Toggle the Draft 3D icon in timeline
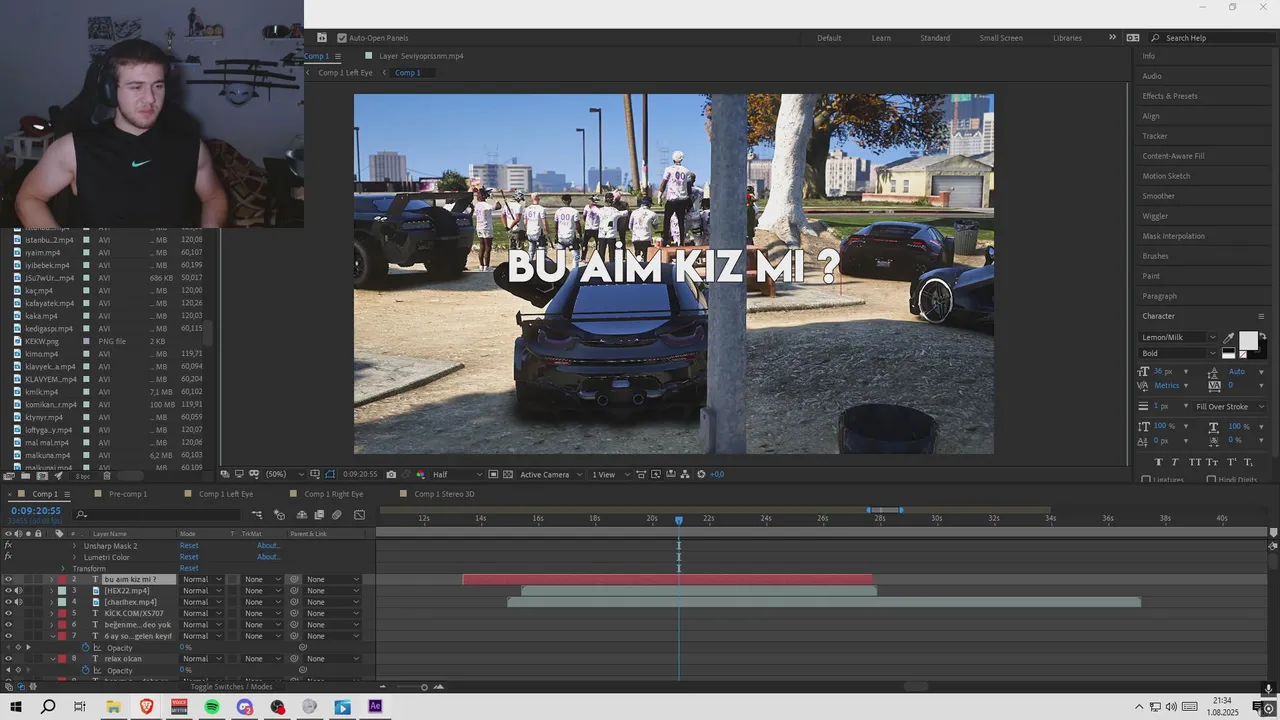This screenshot has height=720, width=1280. click(x=279, y=515)
